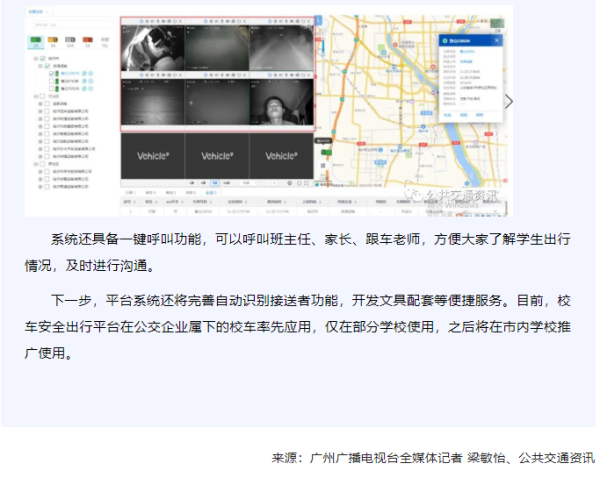Collapse the root node of the vehicle tree
Screen dimensions: 600x485
[x=34, y=59]
